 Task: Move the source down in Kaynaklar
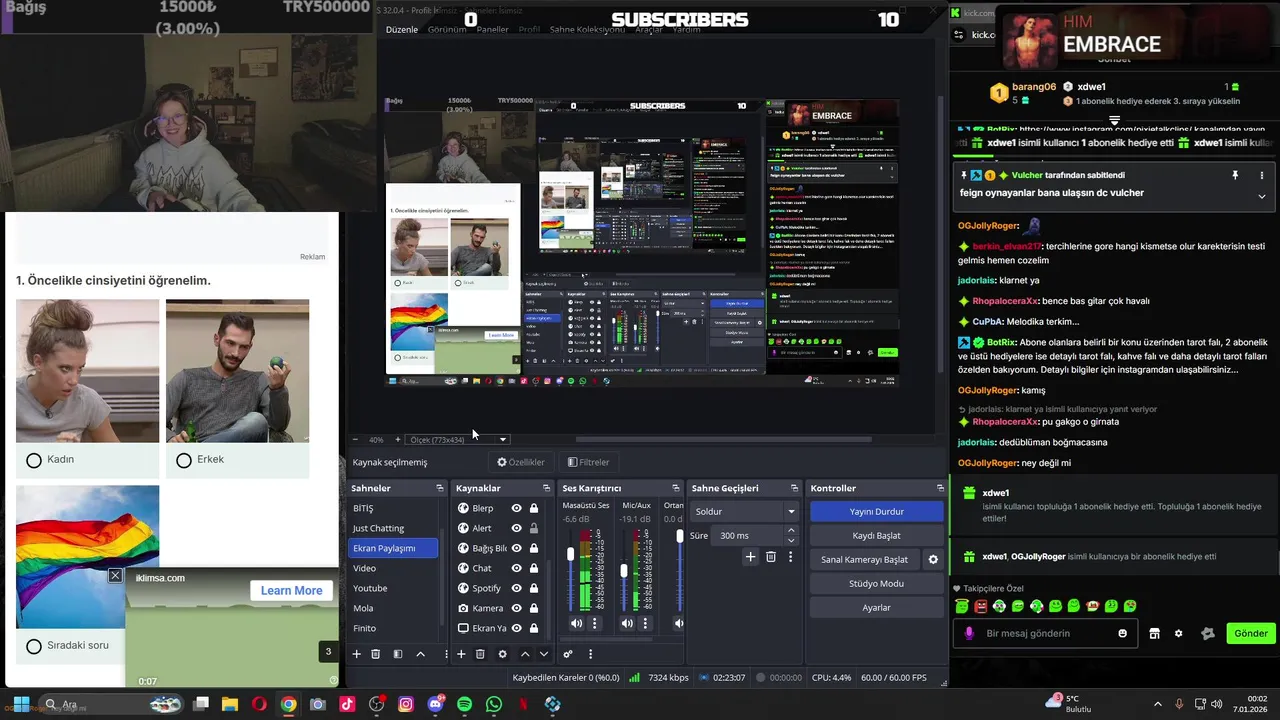[544, 654]
